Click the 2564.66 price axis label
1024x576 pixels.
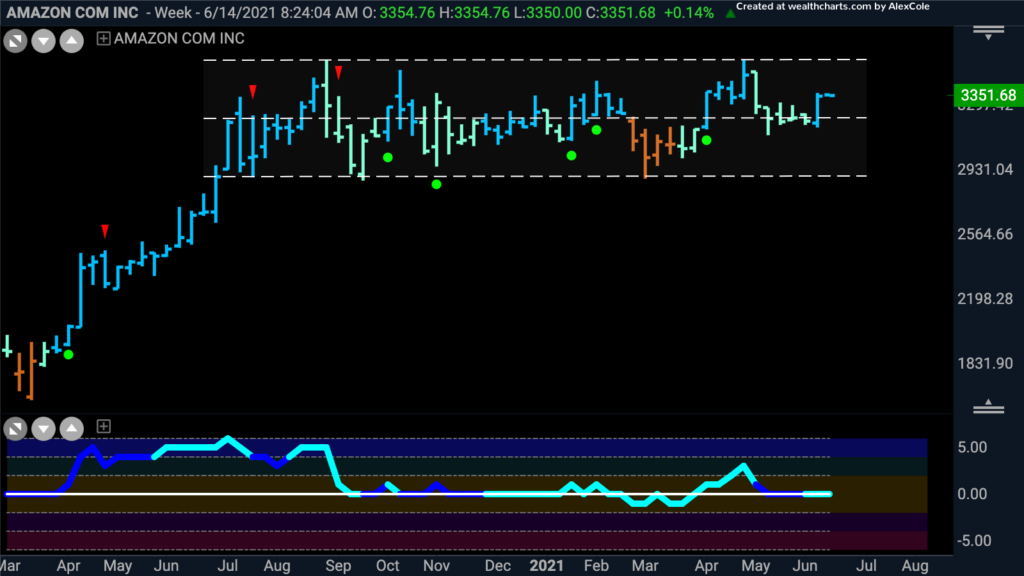(985, 234)
